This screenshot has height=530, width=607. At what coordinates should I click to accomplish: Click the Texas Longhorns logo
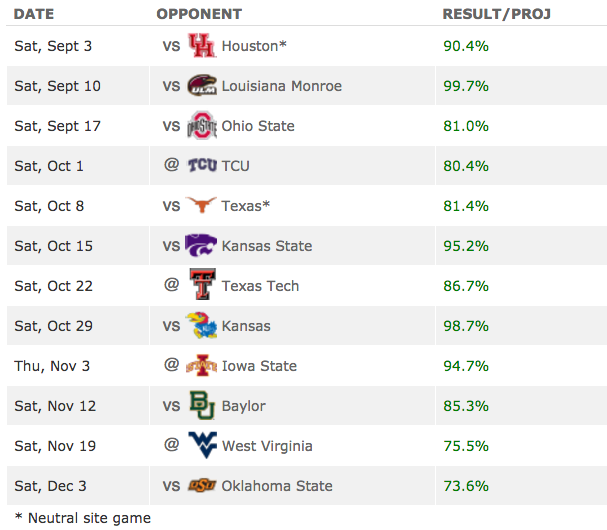(201, 206)
